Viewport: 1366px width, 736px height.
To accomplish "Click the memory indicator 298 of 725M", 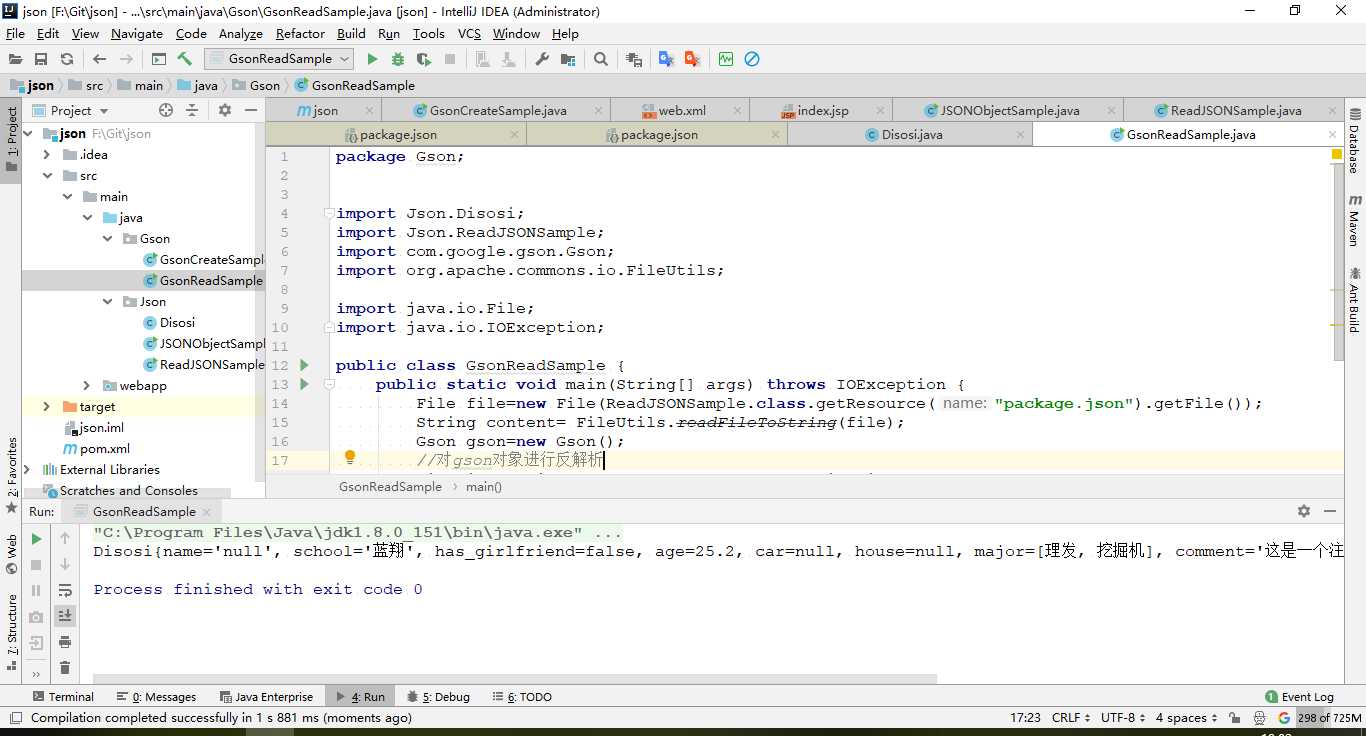I will pos(1330,717).
